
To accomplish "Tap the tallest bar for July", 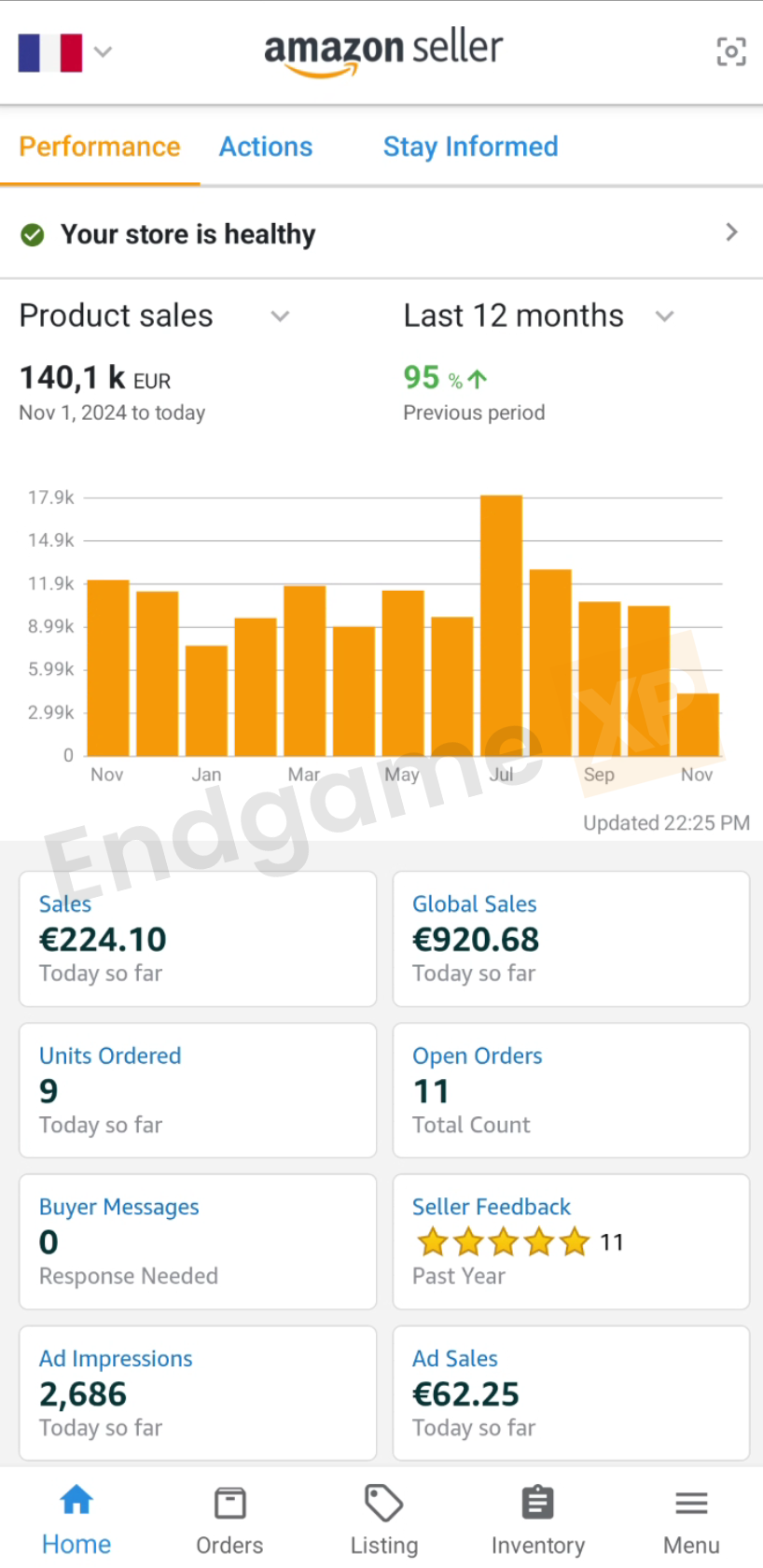I will point(501,625).
